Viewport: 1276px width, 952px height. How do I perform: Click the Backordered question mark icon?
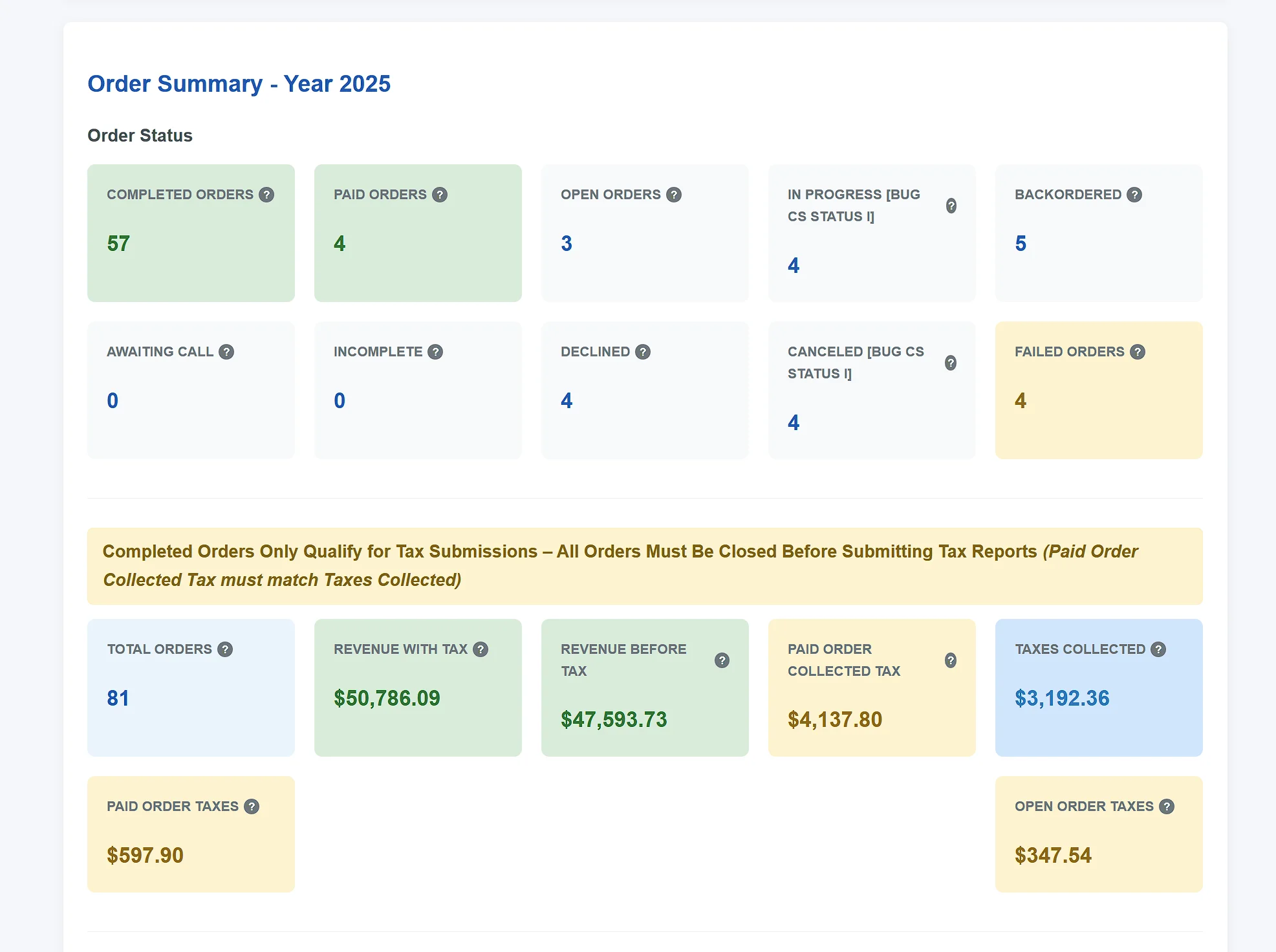(1134, 195)
